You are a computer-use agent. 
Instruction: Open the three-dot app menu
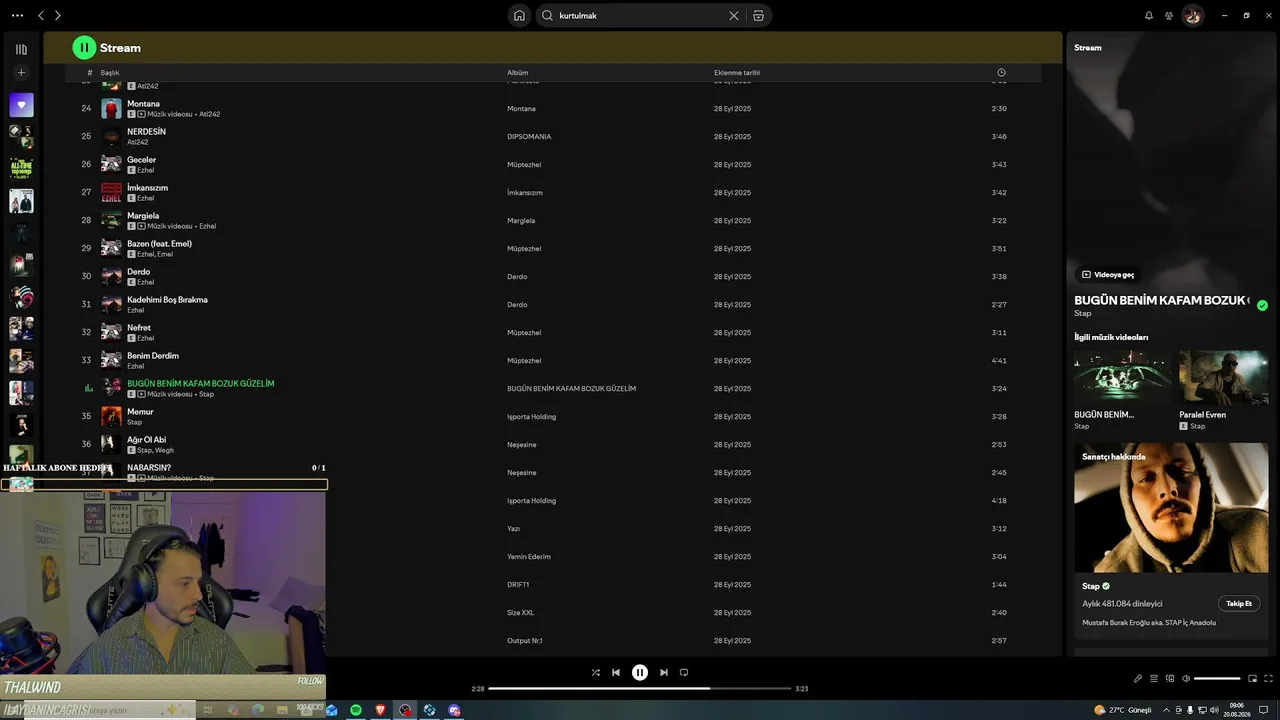[15, 16]
